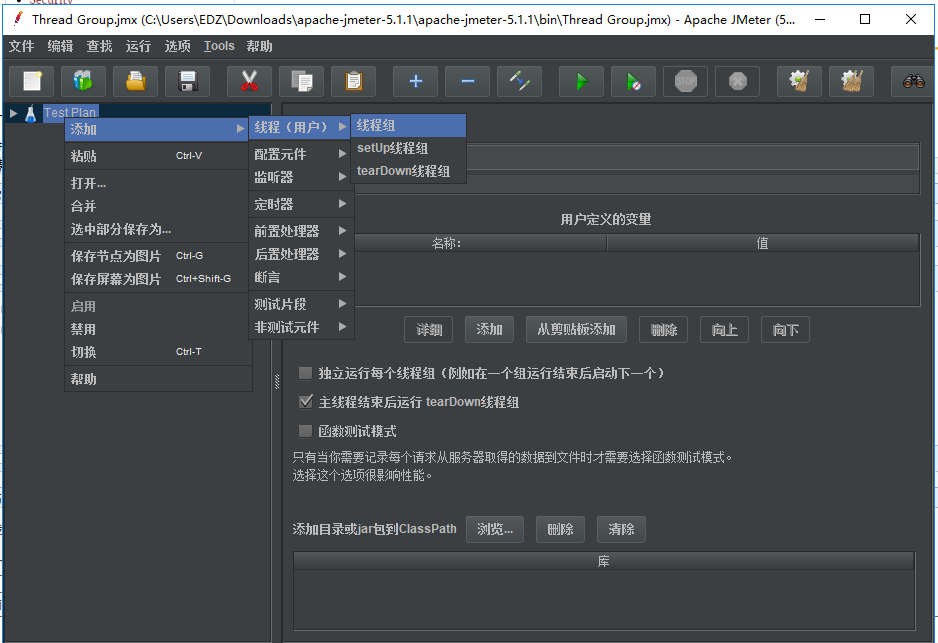
Task: Click the 从剪贴板添加 button
Action: [576, 330]
